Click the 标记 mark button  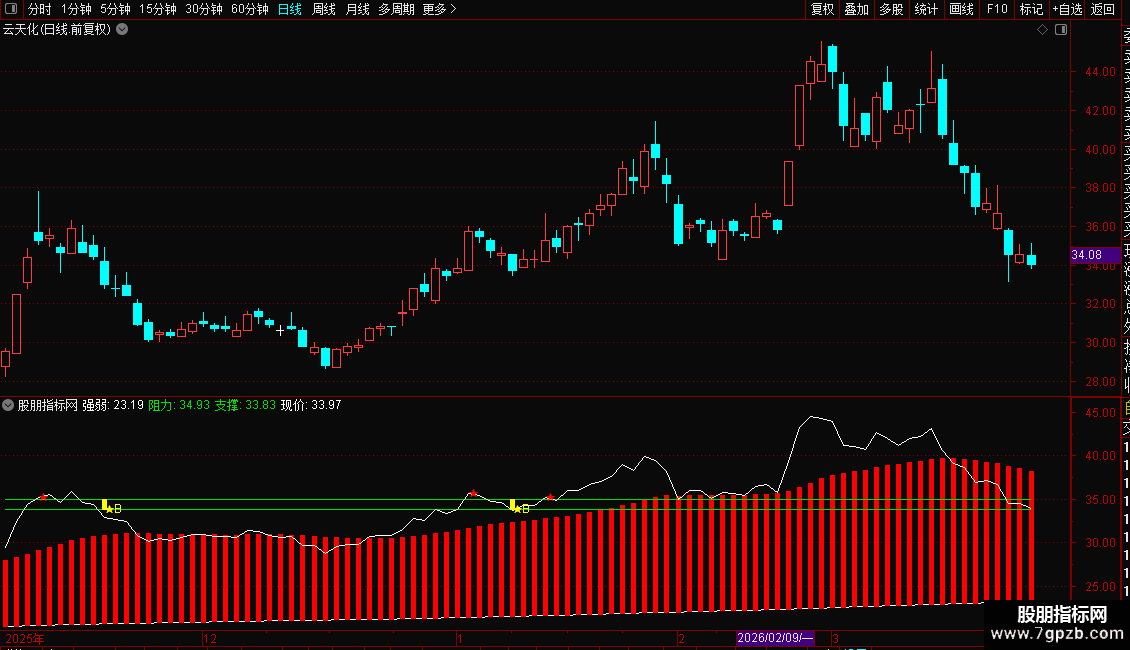pos(1031,9)
